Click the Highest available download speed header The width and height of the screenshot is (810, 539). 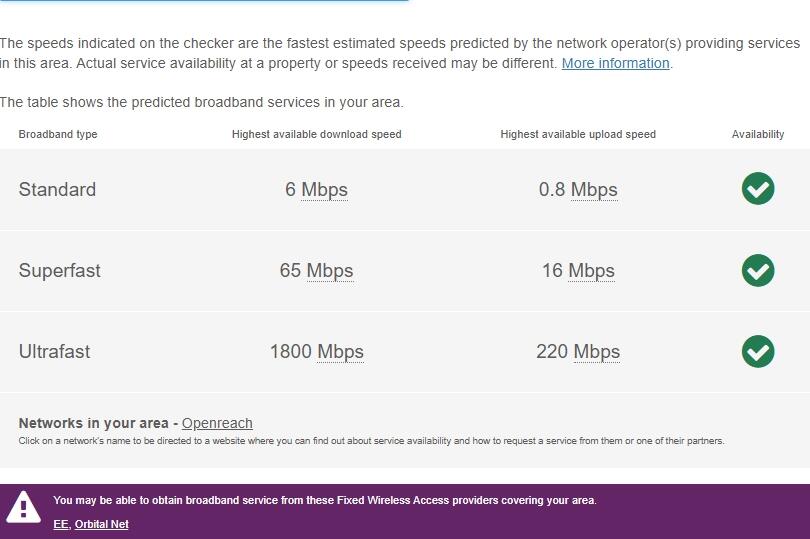[x=316, y=134]
